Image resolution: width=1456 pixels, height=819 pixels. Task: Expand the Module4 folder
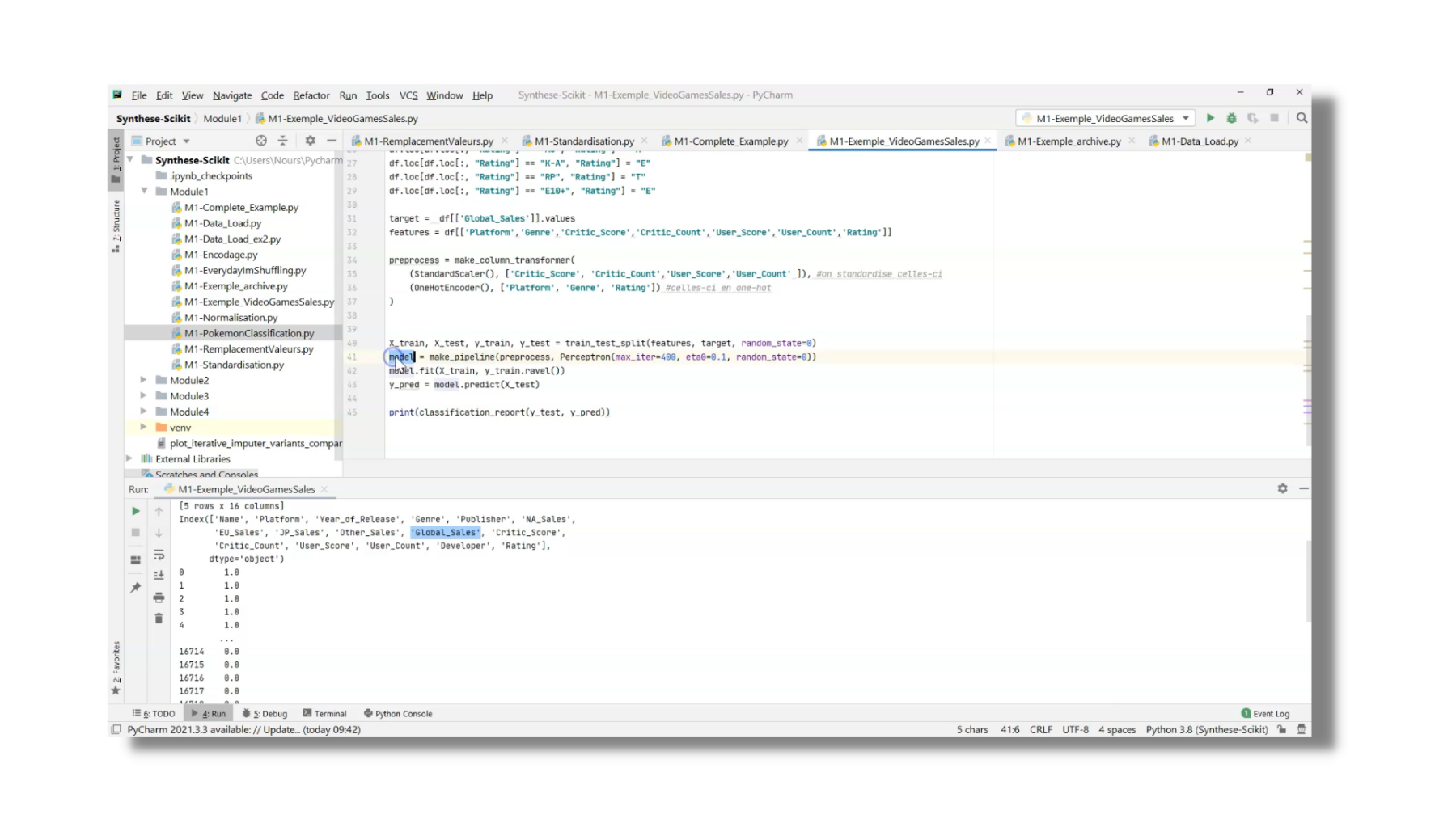(144, 412)
